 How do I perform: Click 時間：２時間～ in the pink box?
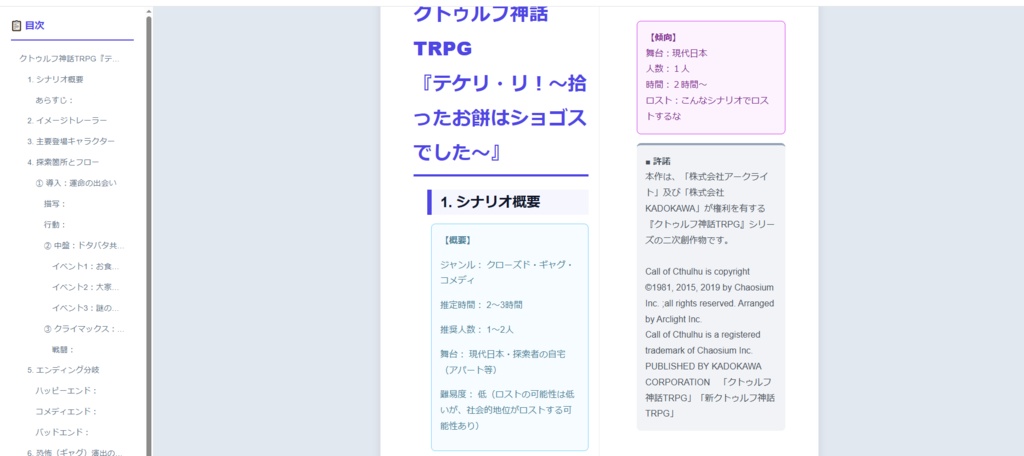coord(677,85)
